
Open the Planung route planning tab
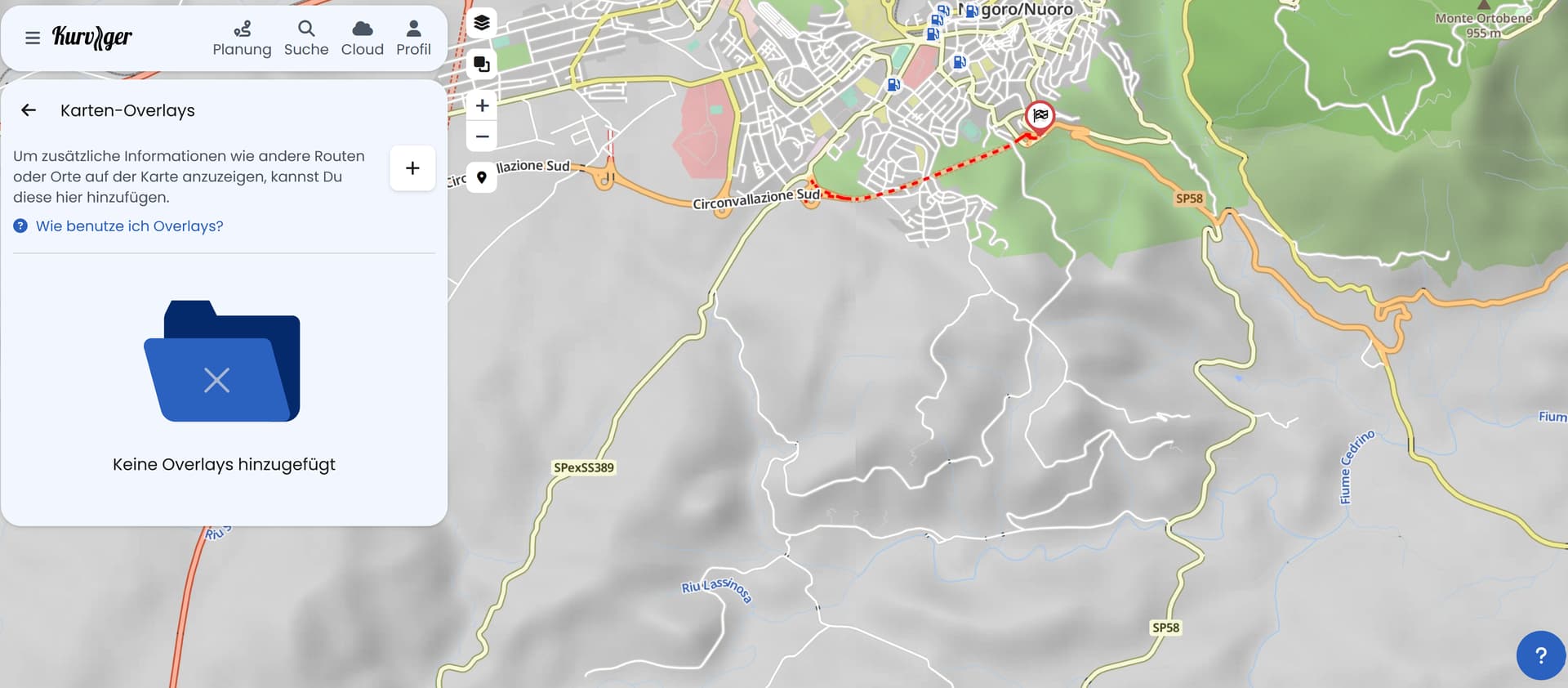242,38
